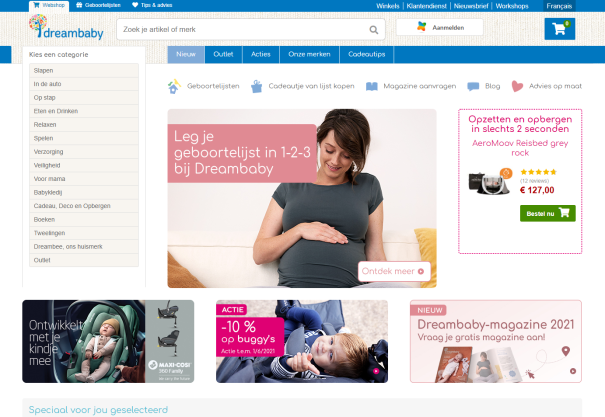
Task: Click the Blog speech bubble icon
Action: click(x=473, y=86)
